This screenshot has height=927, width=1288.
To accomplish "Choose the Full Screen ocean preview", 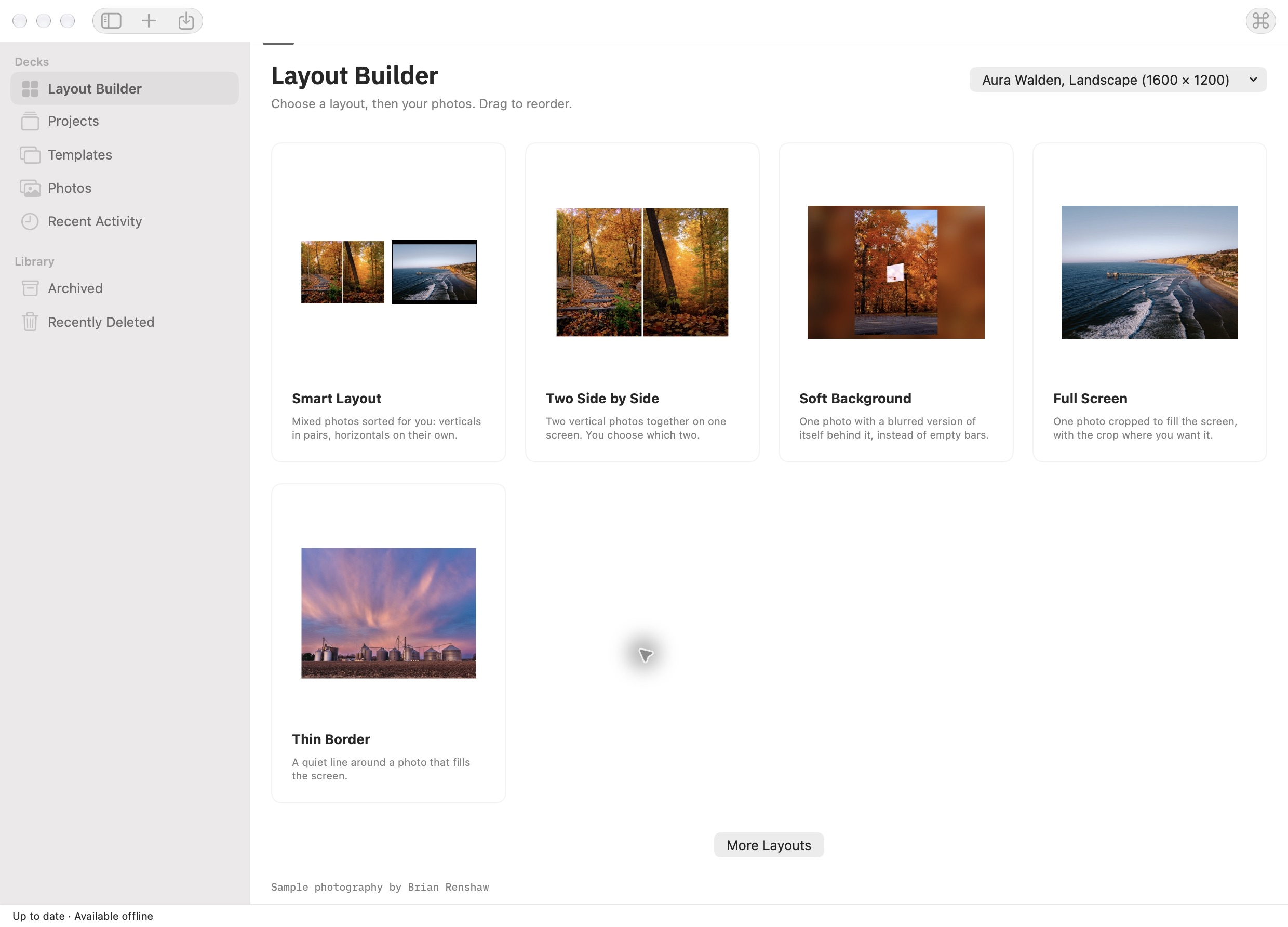I will [x=1149, y=272].
